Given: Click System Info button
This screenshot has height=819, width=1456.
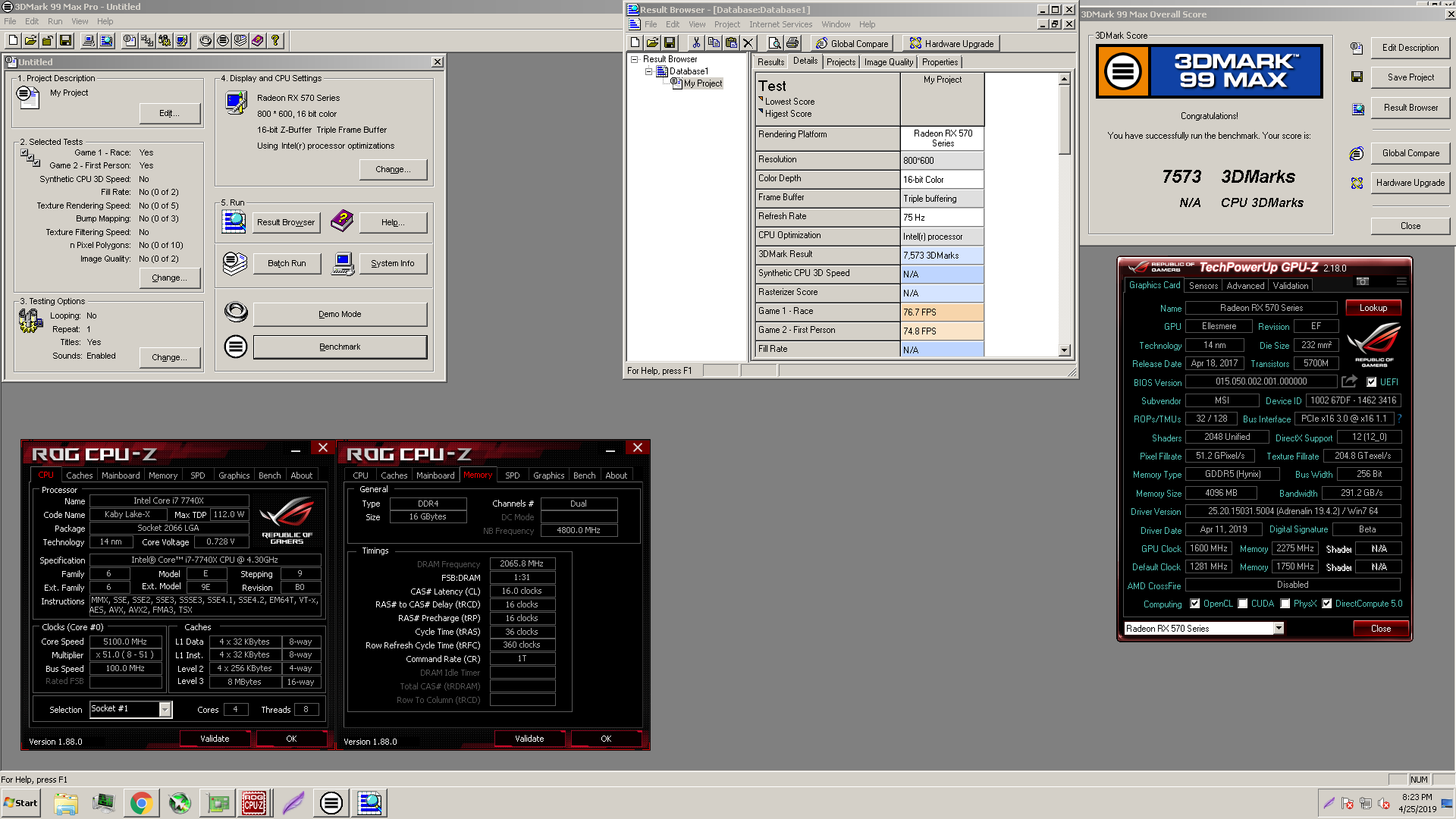Looking at the screenshot, I should point(393,263).
